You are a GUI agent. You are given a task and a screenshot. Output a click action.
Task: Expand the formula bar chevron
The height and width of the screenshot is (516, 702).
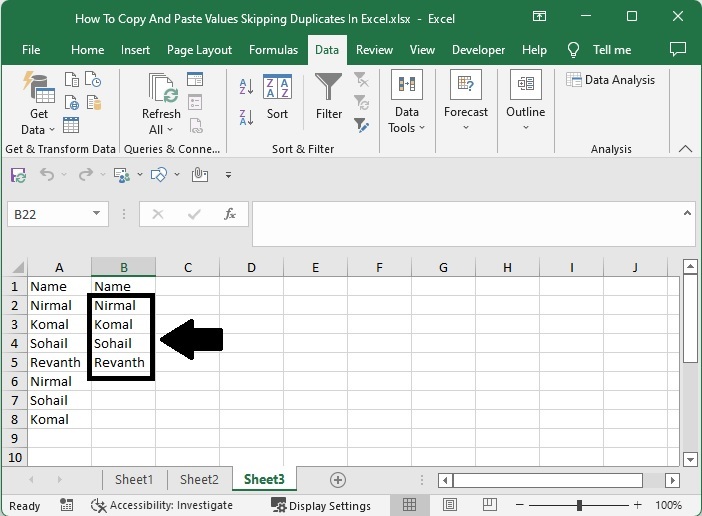(x=687, y=213)
